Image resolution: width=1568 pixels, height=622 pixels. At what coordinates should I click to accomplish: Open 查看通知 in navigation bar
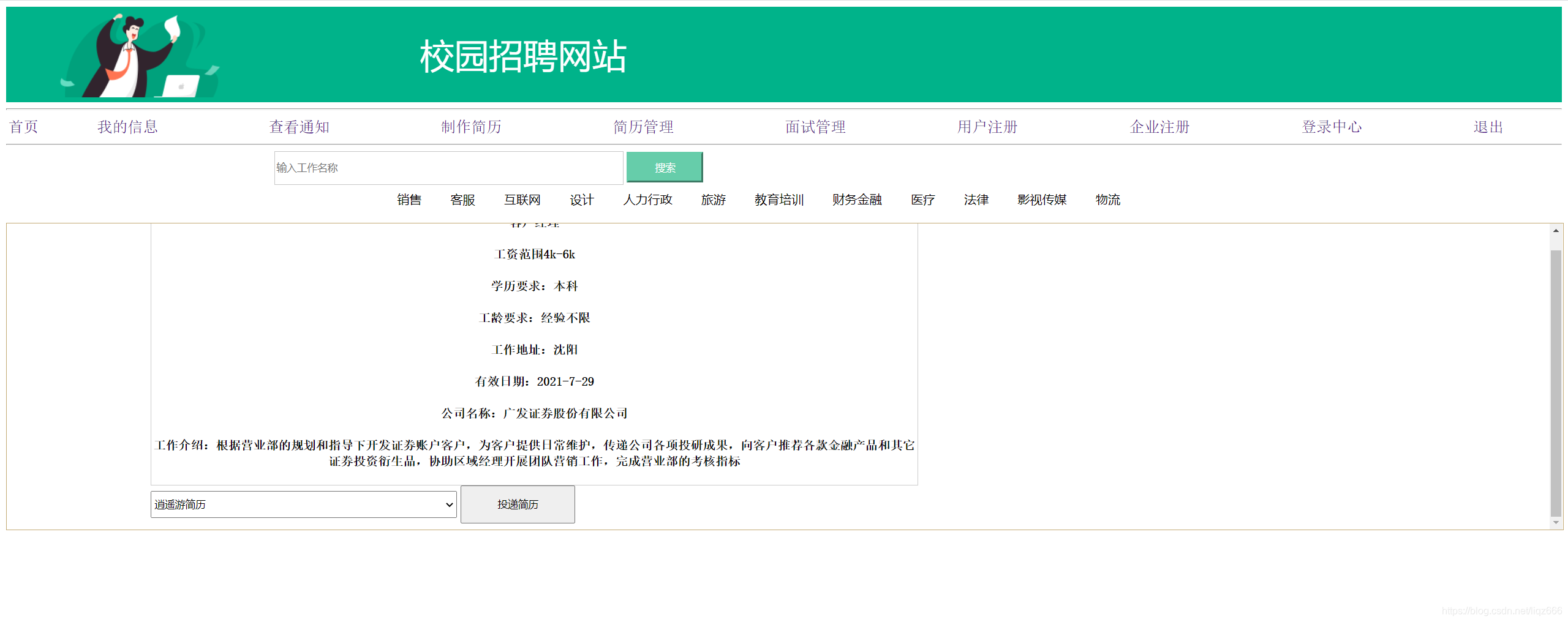pyautogui.click(x=300, y=127)
